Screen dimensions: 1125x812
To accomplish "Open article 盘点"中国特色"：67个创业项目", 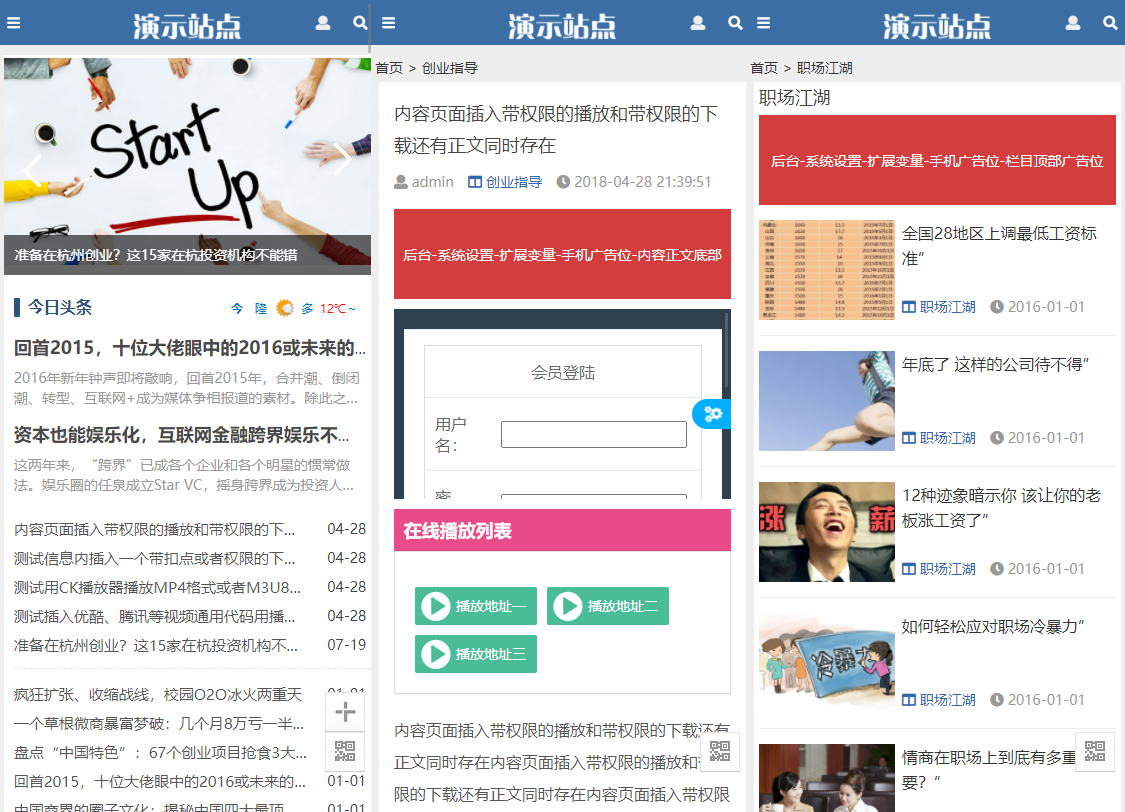I will [160, 752].
